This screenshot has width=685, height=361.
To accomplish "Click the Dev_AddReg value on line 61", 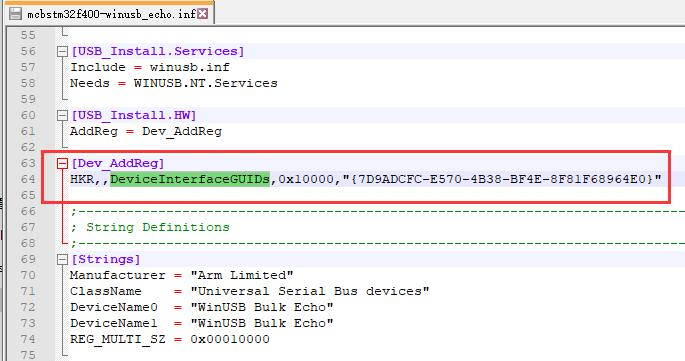I will [182, 132].
